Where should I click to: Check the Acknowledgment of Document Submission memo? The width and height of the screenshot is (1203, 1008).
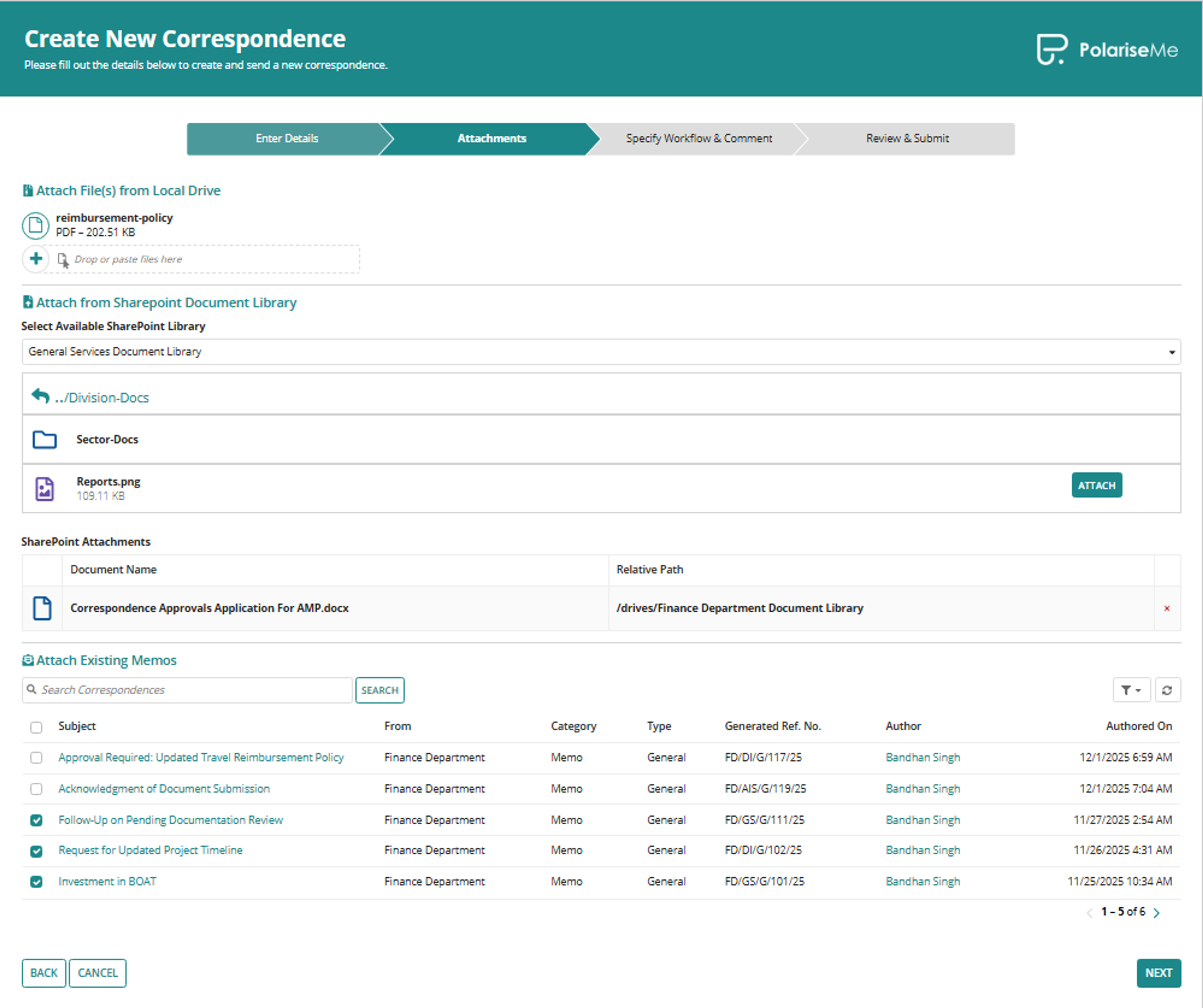(36, 789)
